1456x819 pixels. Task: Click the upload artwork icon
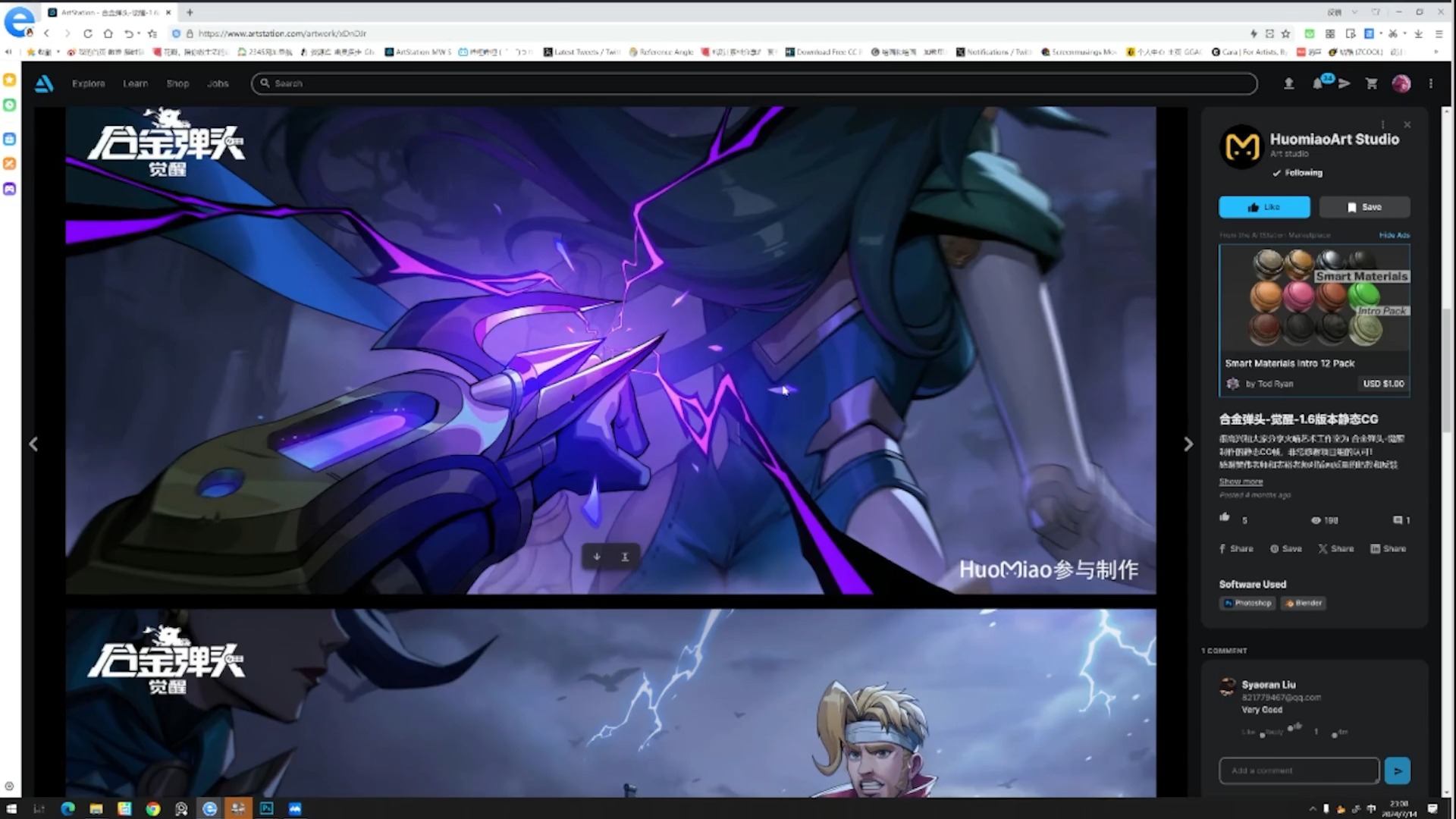tap(1288, 83)
